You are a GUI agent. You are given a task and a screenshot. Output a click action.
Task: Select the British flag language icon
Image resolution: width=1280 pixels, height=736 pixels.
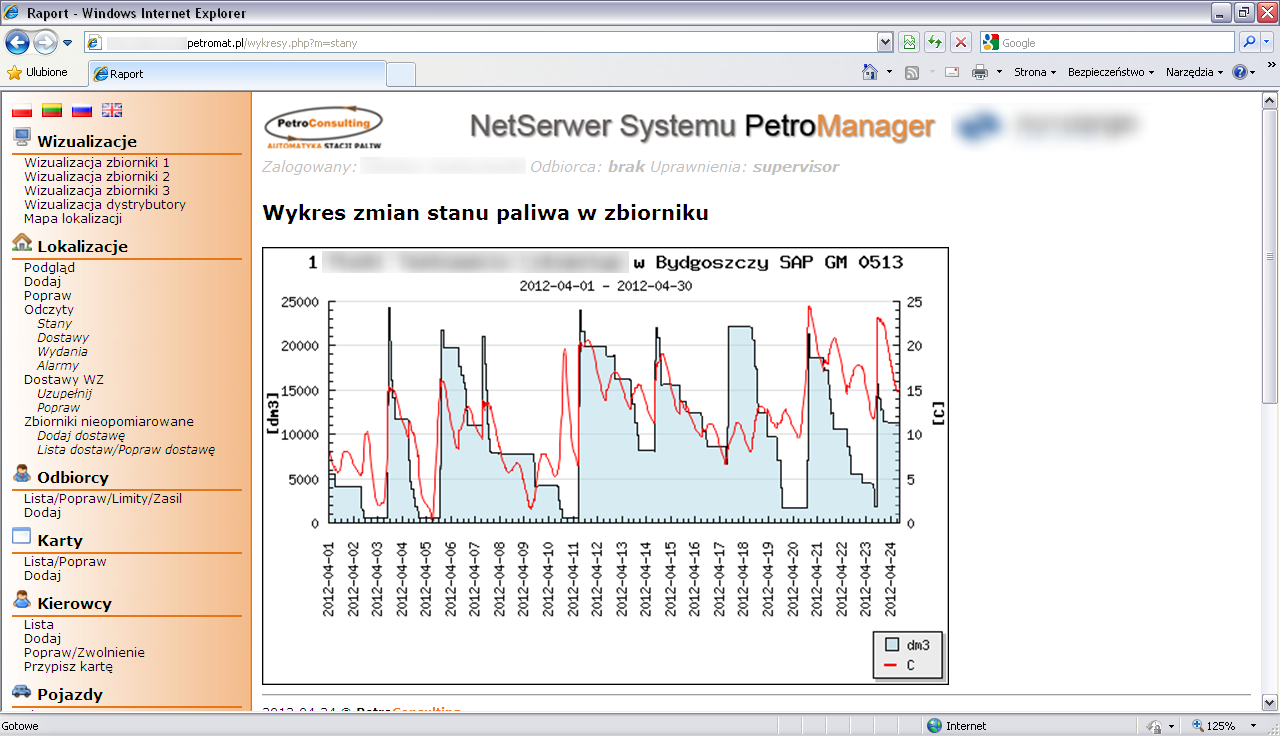[x=112, y=110]
